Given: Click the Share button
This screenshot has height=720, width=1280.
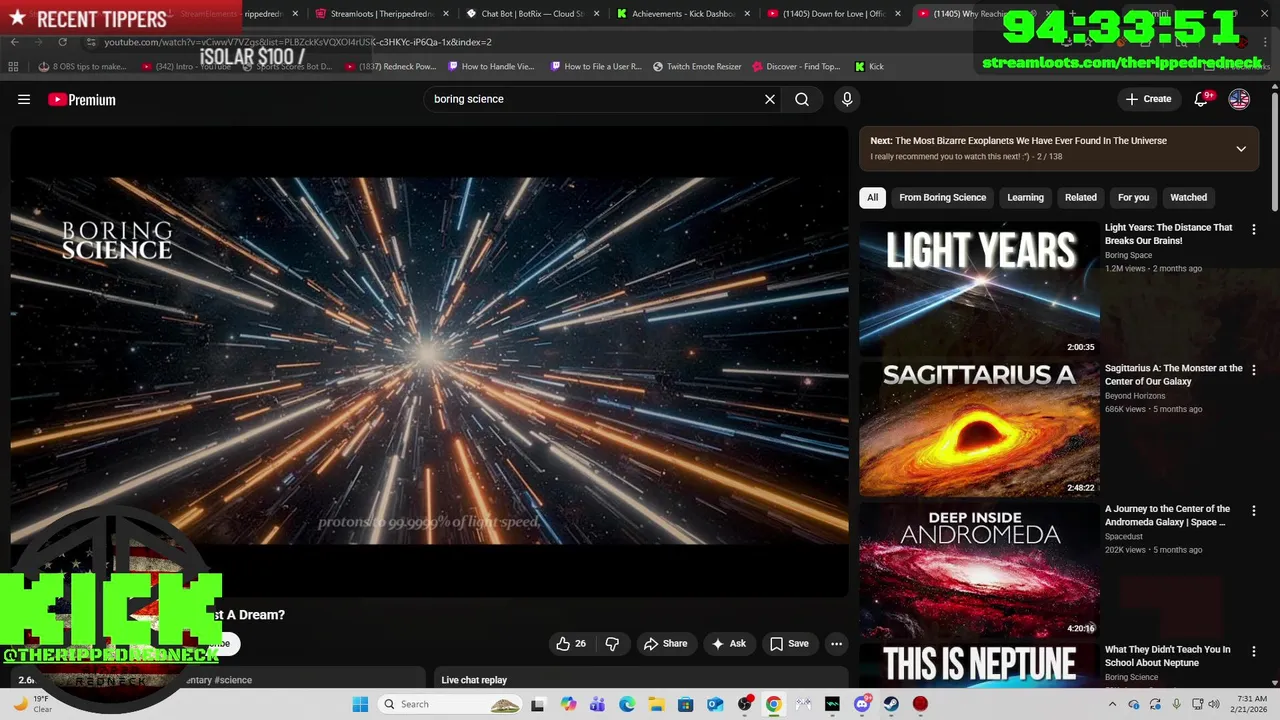Looking at the screenshot, I should coord(665,644).
